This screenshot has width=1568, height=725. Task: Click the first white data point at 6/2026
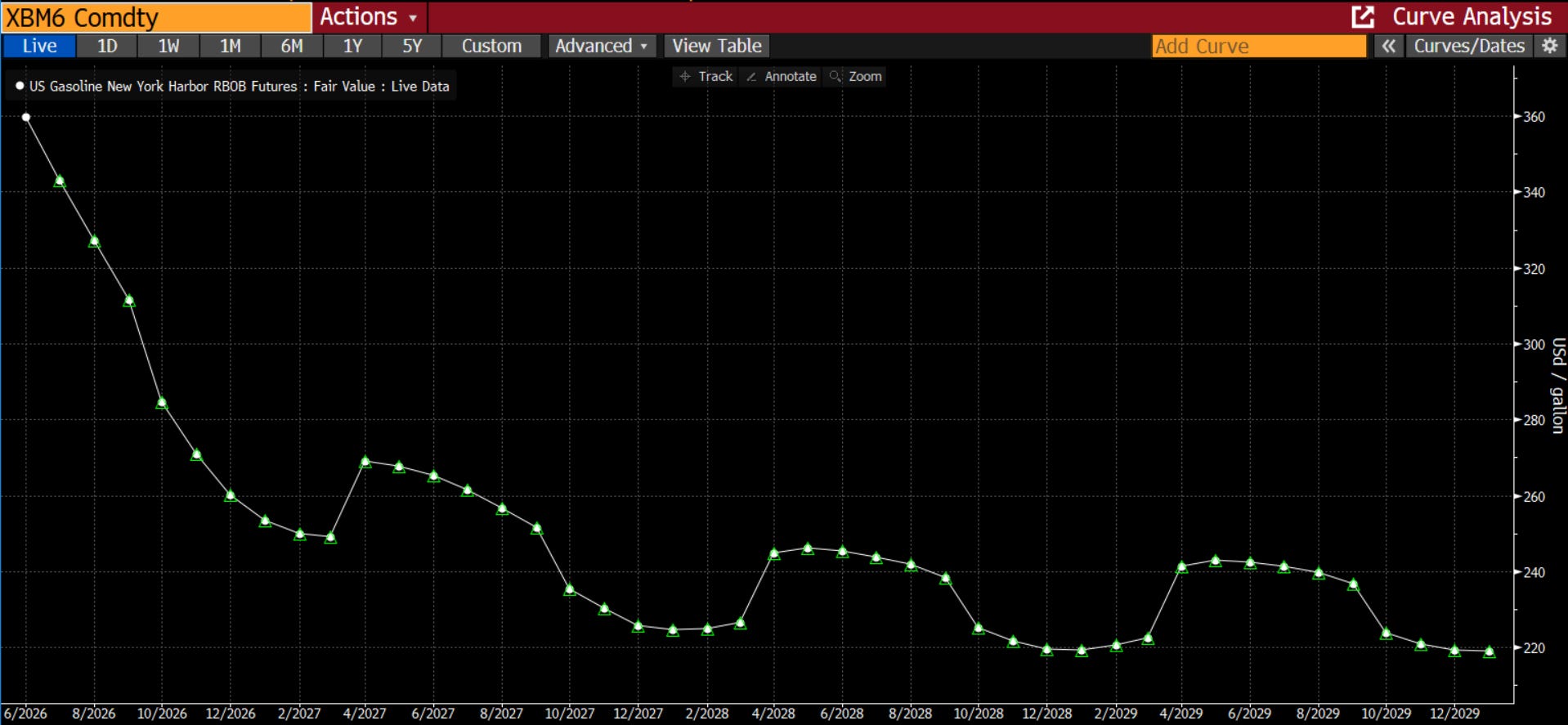[x=26, y=117]
